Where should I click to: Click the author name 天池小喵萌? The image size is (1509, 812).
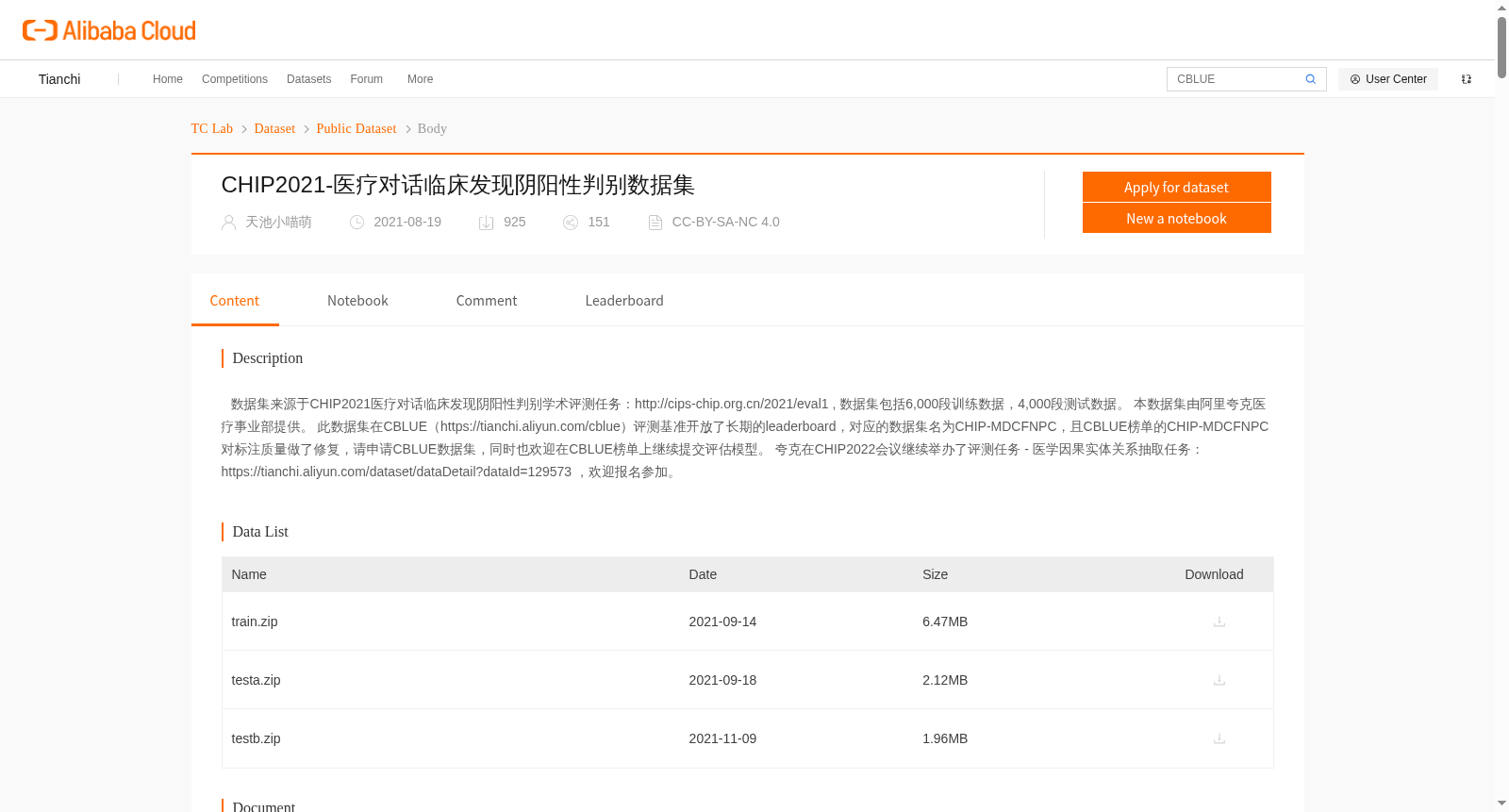tap(278, 223)
